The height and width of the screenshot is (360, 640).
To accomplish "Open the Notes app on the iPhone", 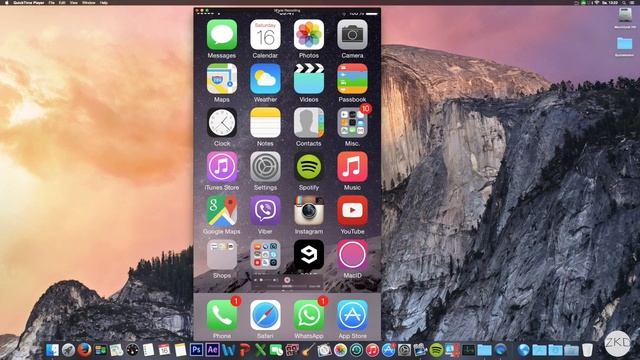I will tap(265, 123).
